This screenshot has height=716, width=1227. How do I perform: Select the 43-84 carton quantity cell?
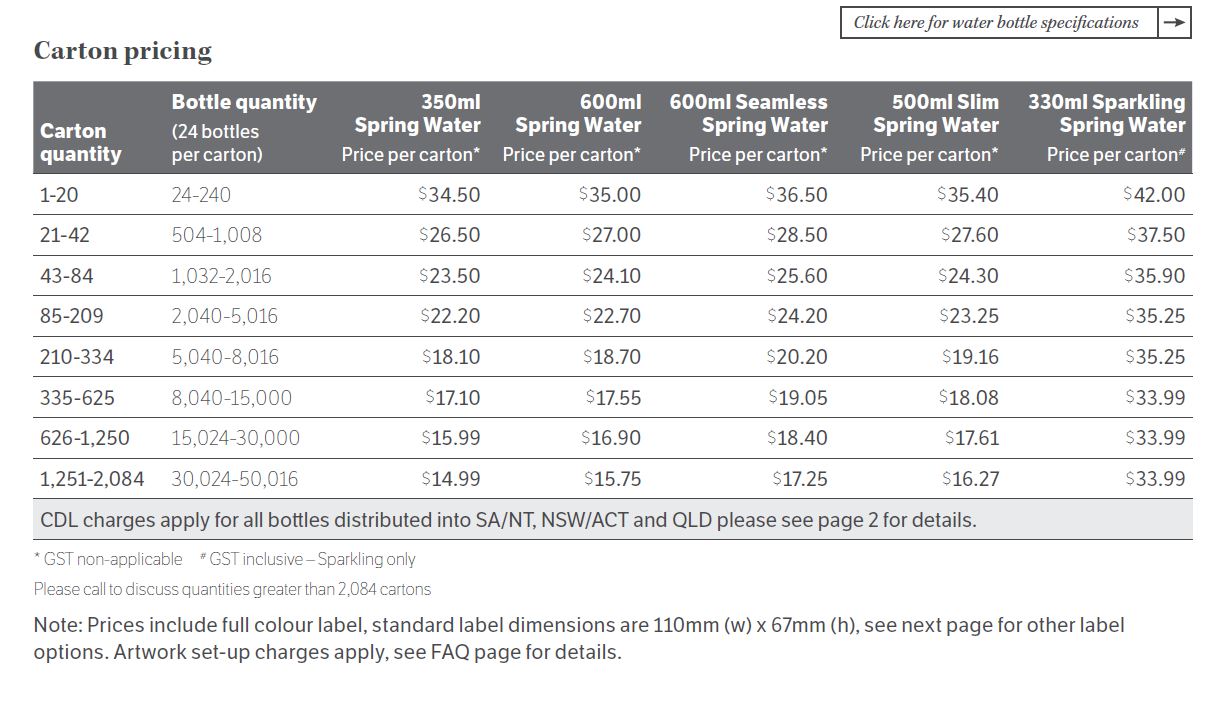coord(67,275)
